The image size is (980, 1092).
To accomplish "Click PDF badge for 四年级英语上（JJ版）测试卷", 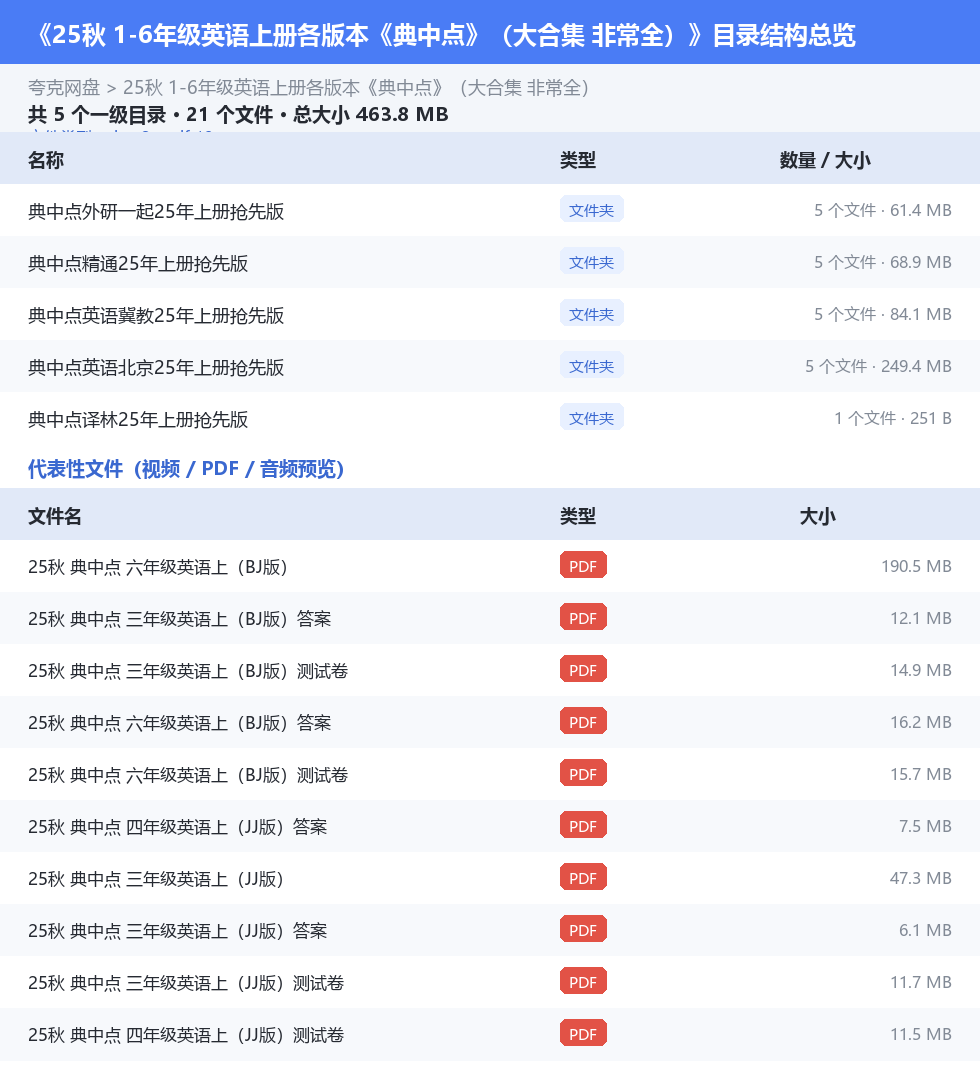I will point(583,1034).
